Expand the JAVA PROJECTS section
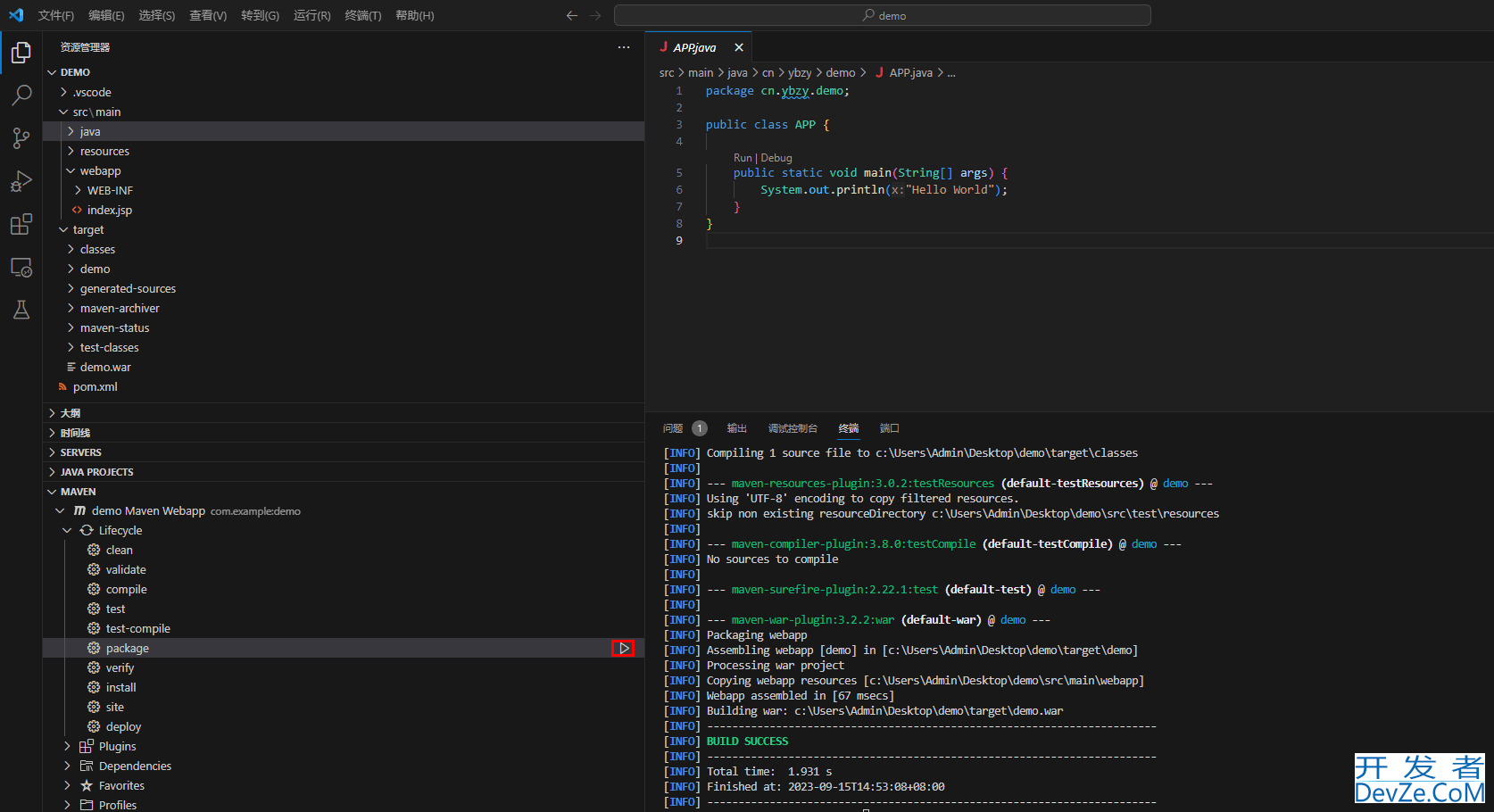 coord(52,472)
